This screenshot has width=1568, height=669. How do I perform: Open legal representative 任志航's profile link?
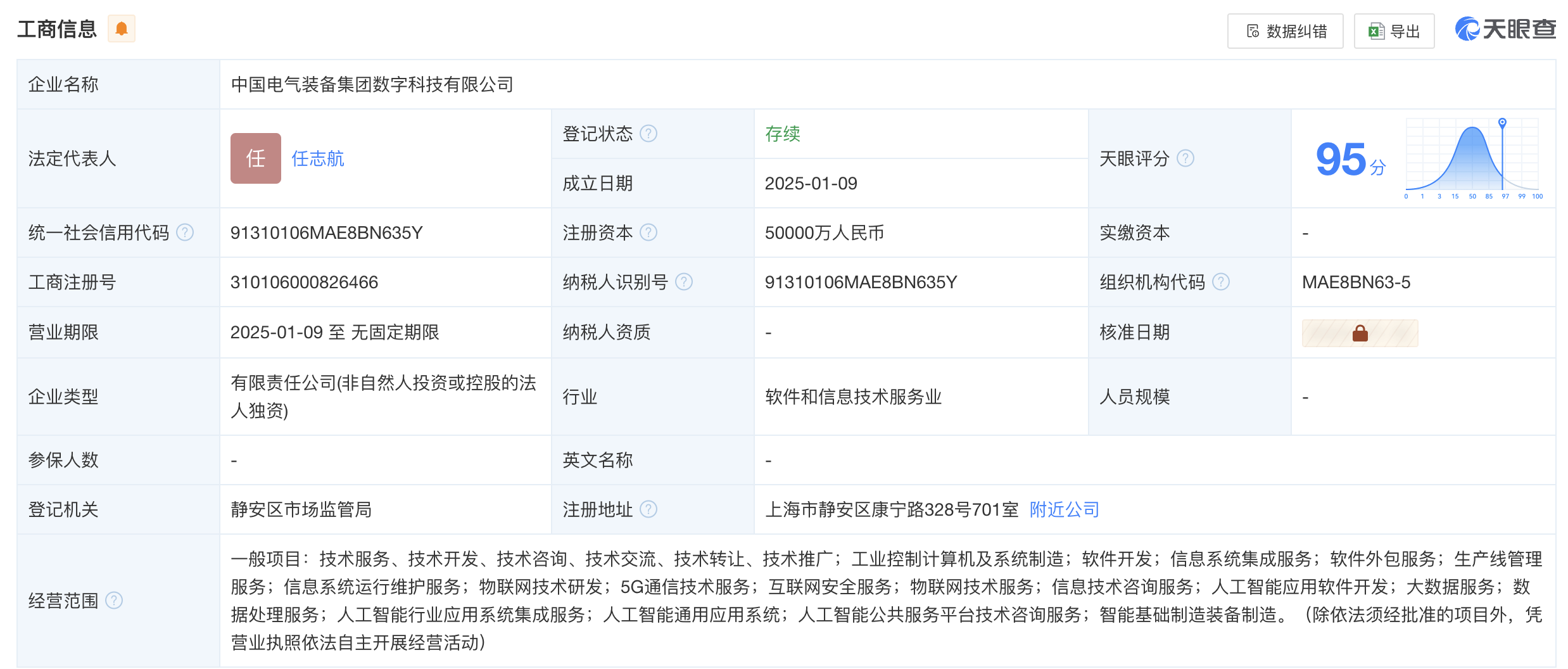point(317,158)
